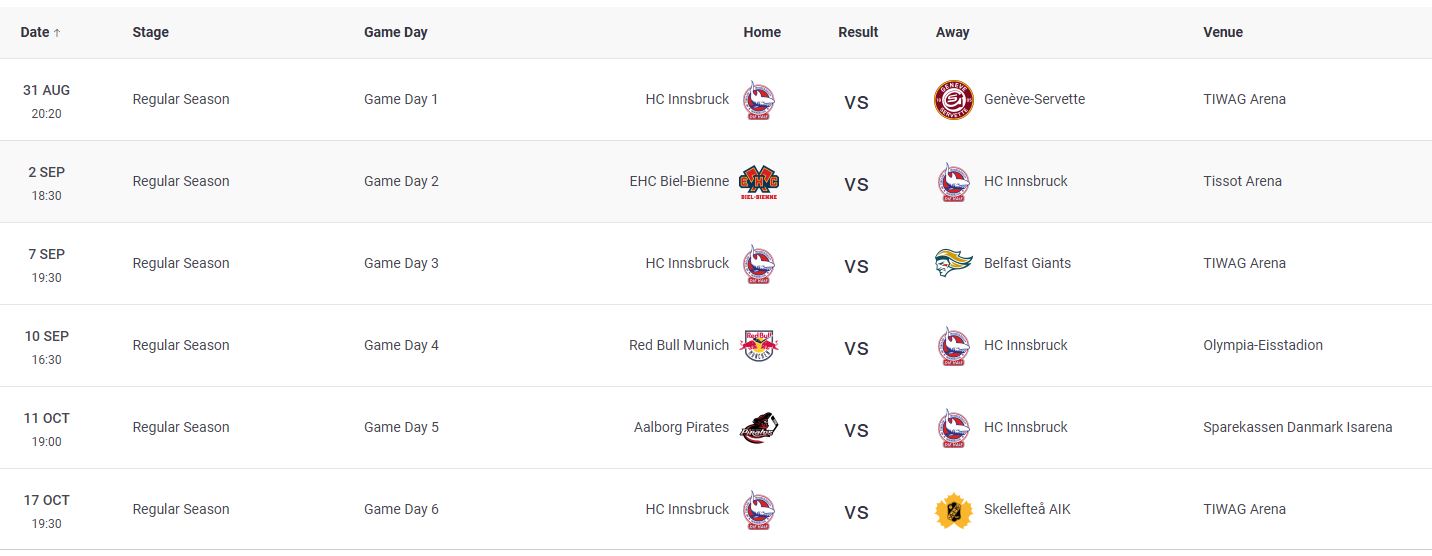Click the Aalborg Pirates team logo
The image size is (1432, 556).
(x=759, y=428)
